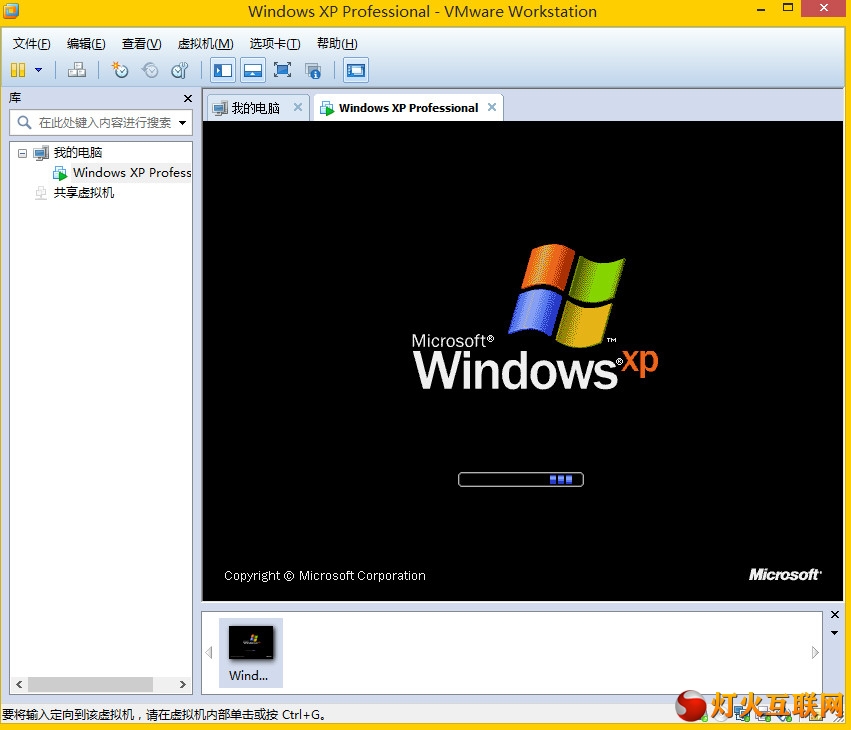Close the VMware Workstation window
This screenshot has height=730, width=851.
coord(823,8)
